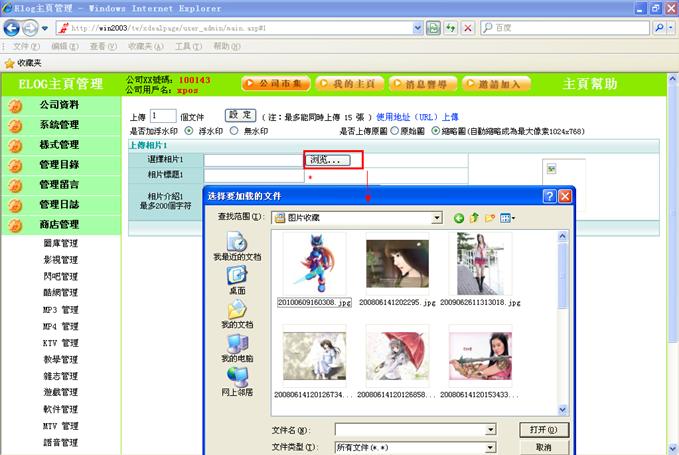Click the create new folder icon

pyautogui.click(x=490, y=217)
